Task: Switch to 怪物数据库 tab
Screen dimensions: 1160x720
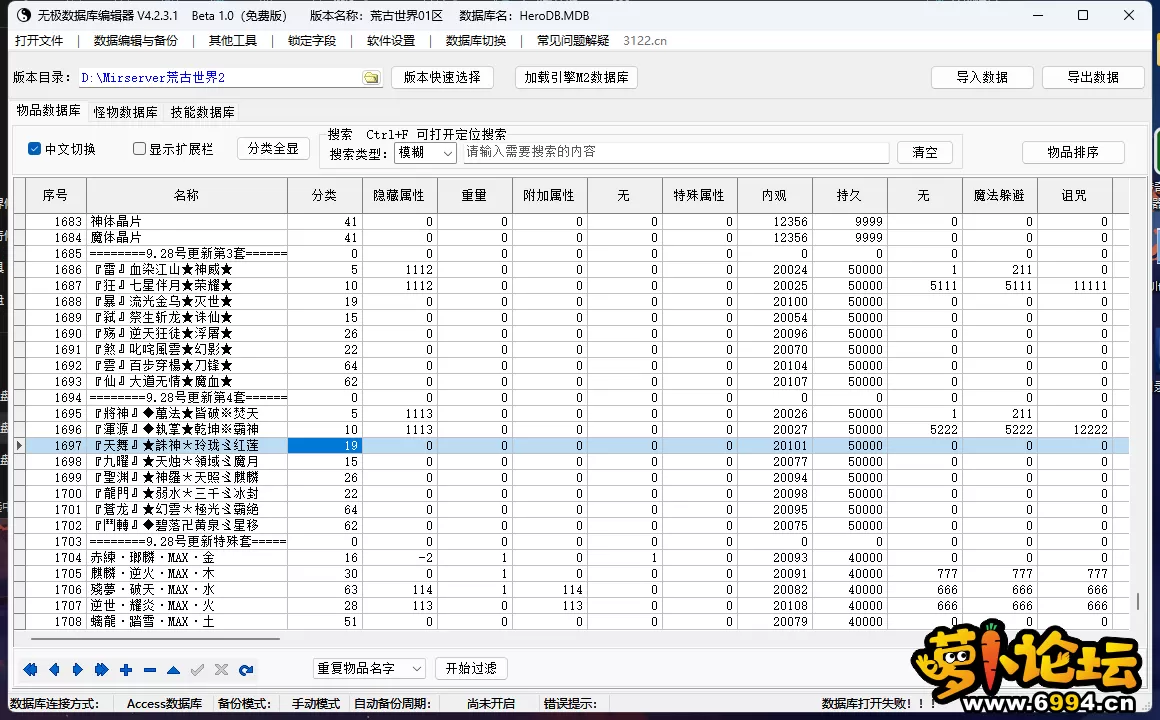Action: (125, 112)
